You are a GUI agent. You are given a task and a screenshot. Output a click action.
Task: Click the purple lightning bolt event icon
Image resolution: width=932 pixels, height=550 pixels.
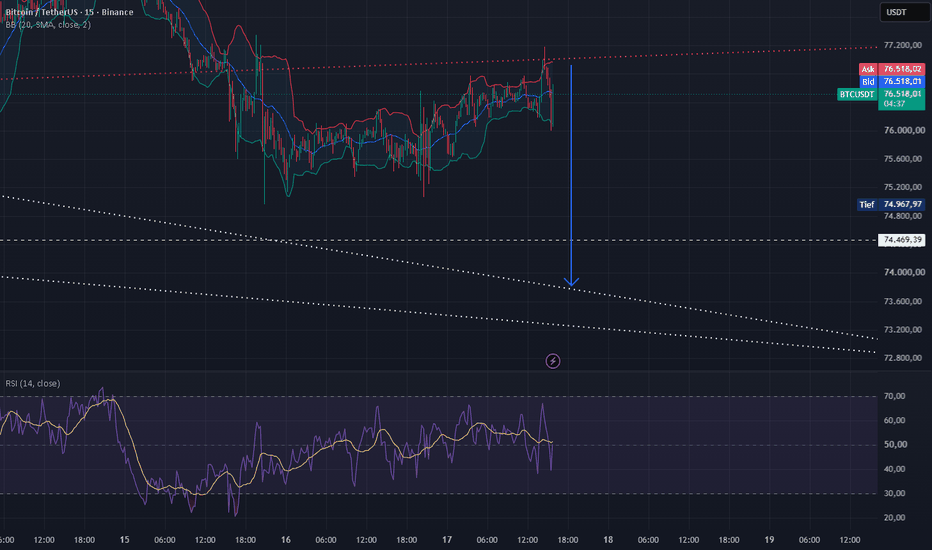tap(553, 361)
